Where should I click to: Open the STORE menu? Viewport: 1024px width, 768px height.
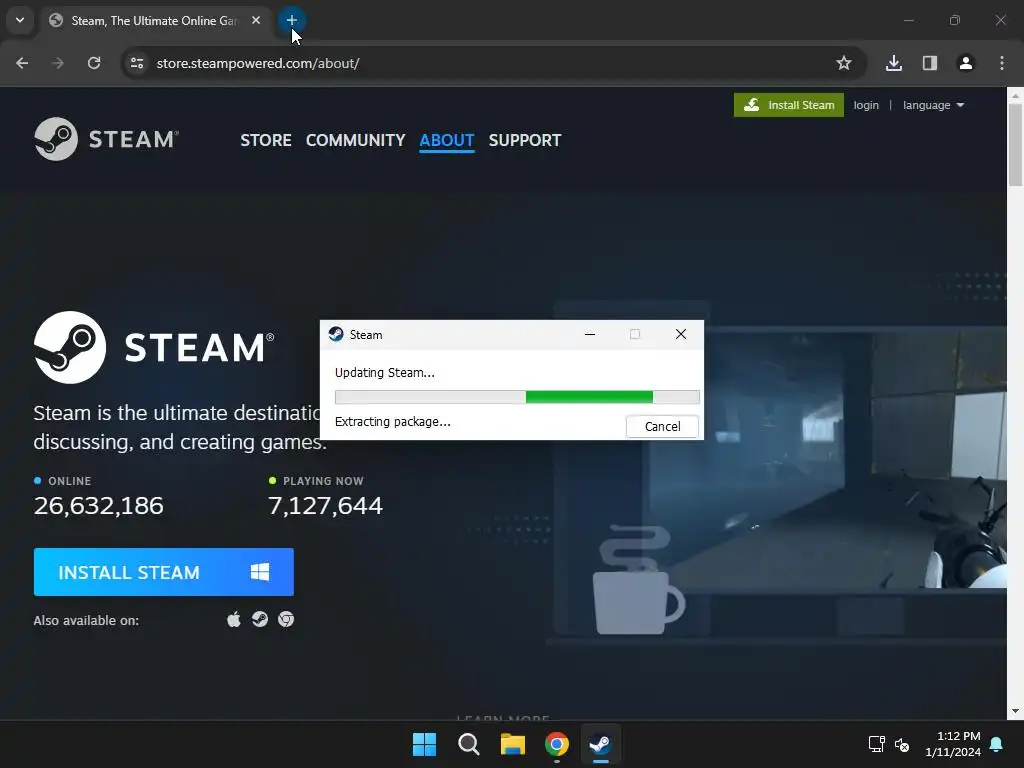tap(266, 140)
